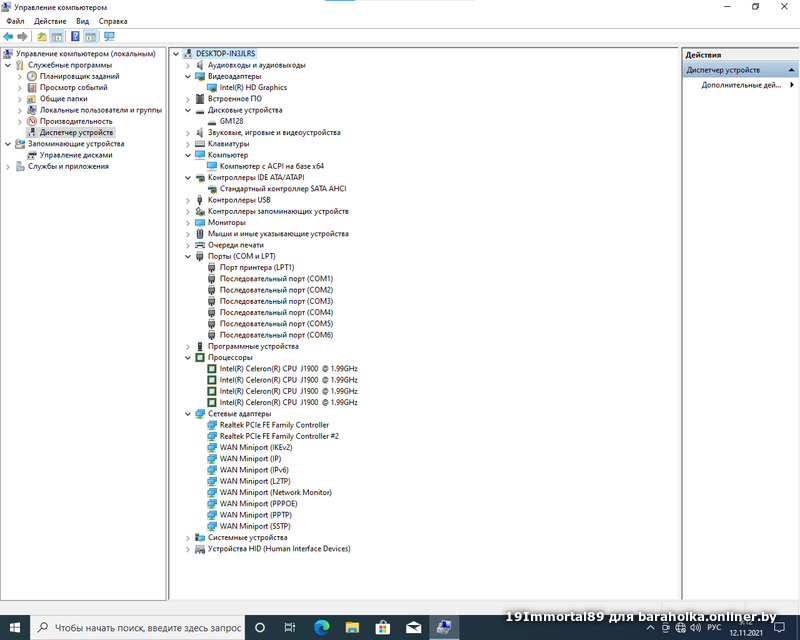Open the notification center icon

tap(779, 627)
